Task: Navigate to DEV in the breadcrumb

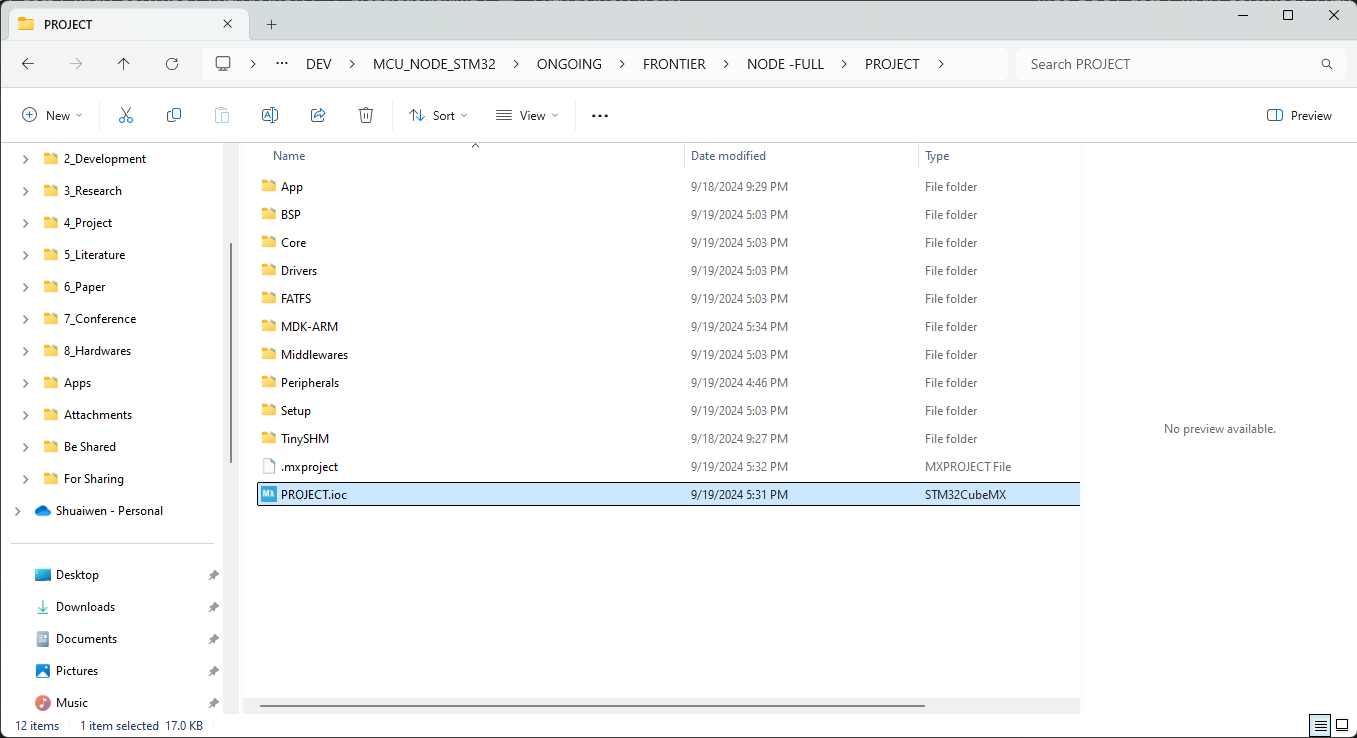Action: (319, 64)
